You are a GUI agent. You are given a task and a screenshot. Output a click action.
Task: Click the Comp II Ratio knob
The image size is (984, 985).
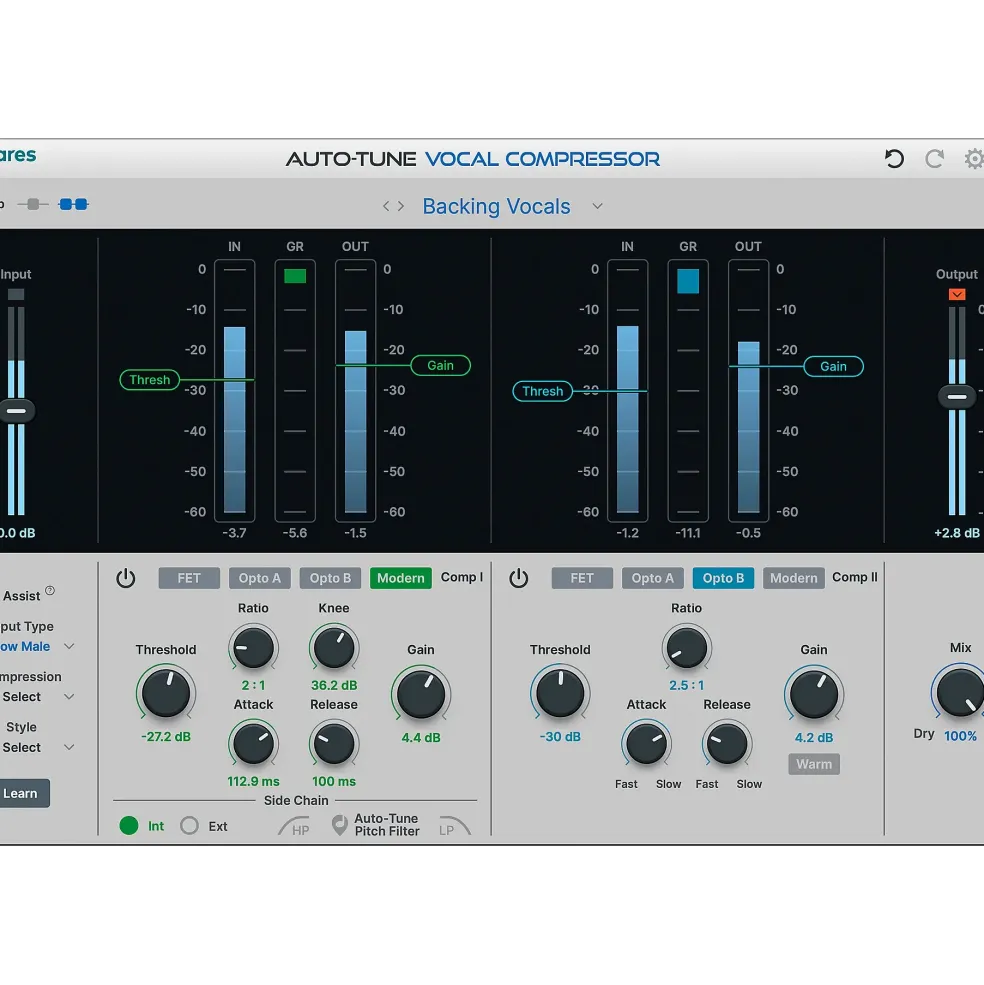[x=686, y=648]
